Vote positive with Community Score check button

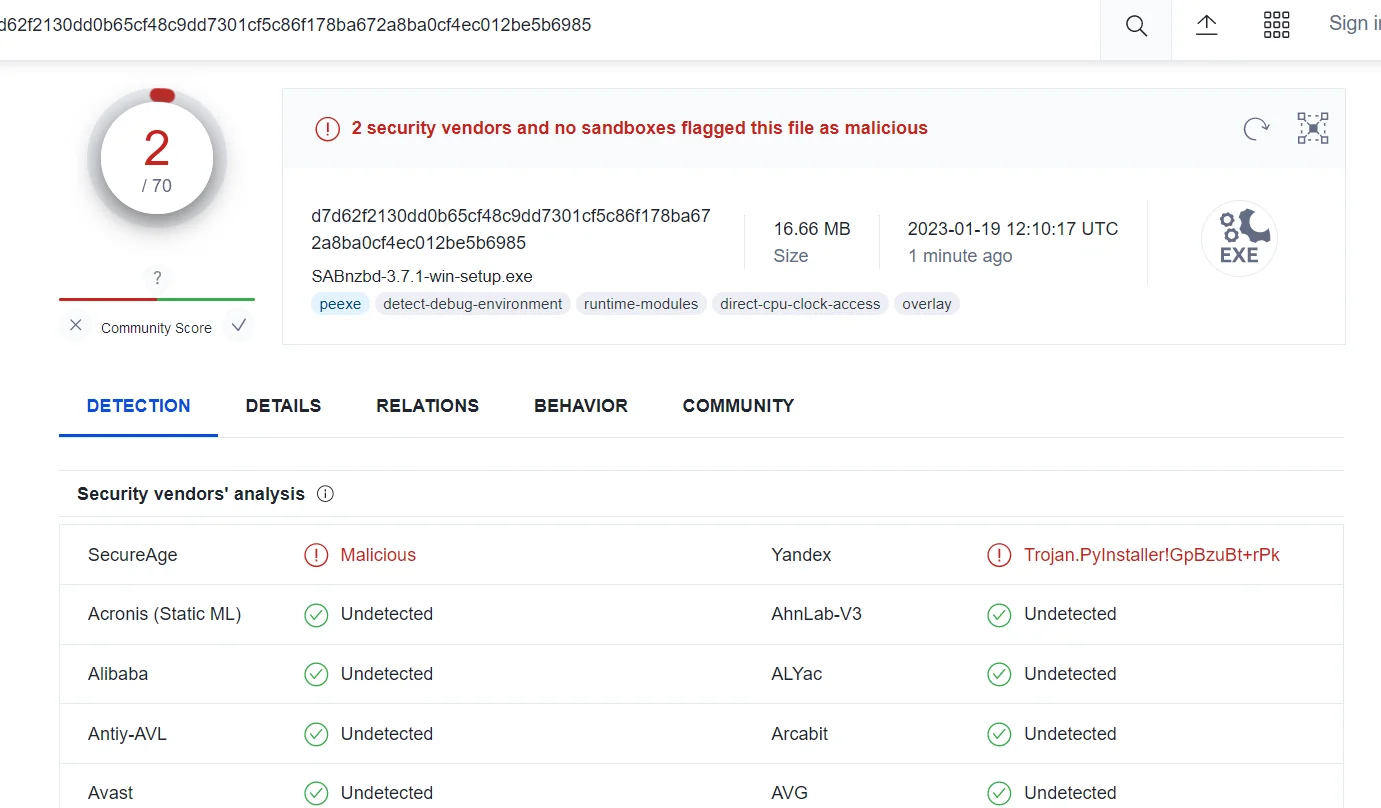coord(238,326)
